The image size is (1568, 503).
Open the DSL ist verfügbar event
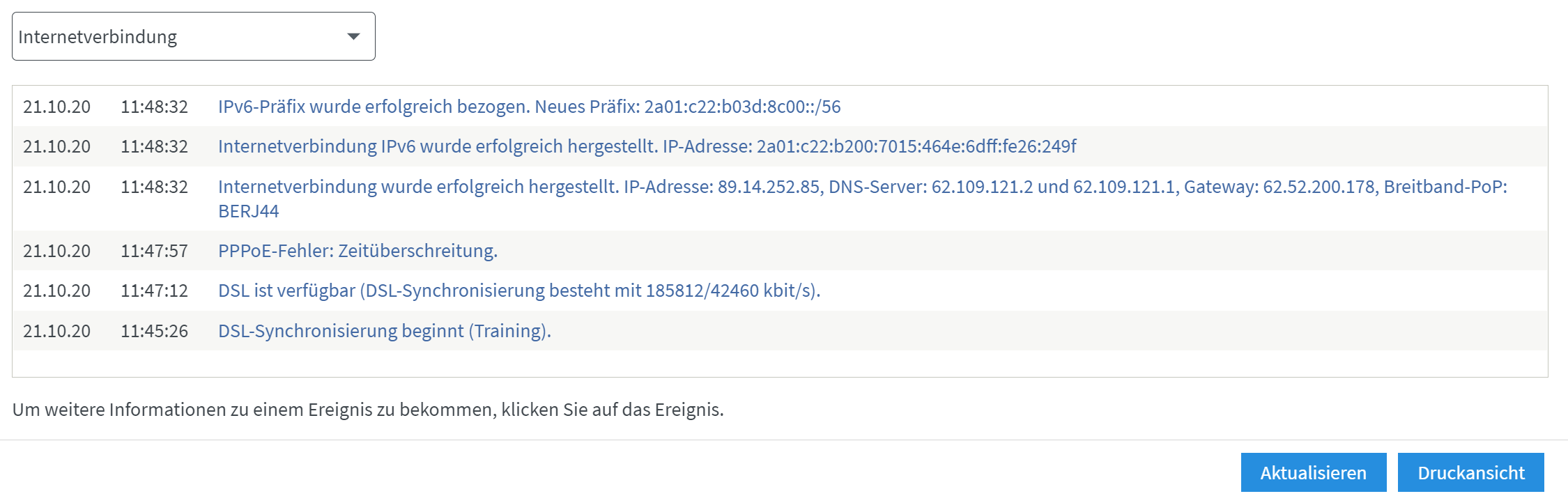click(519, 291)
